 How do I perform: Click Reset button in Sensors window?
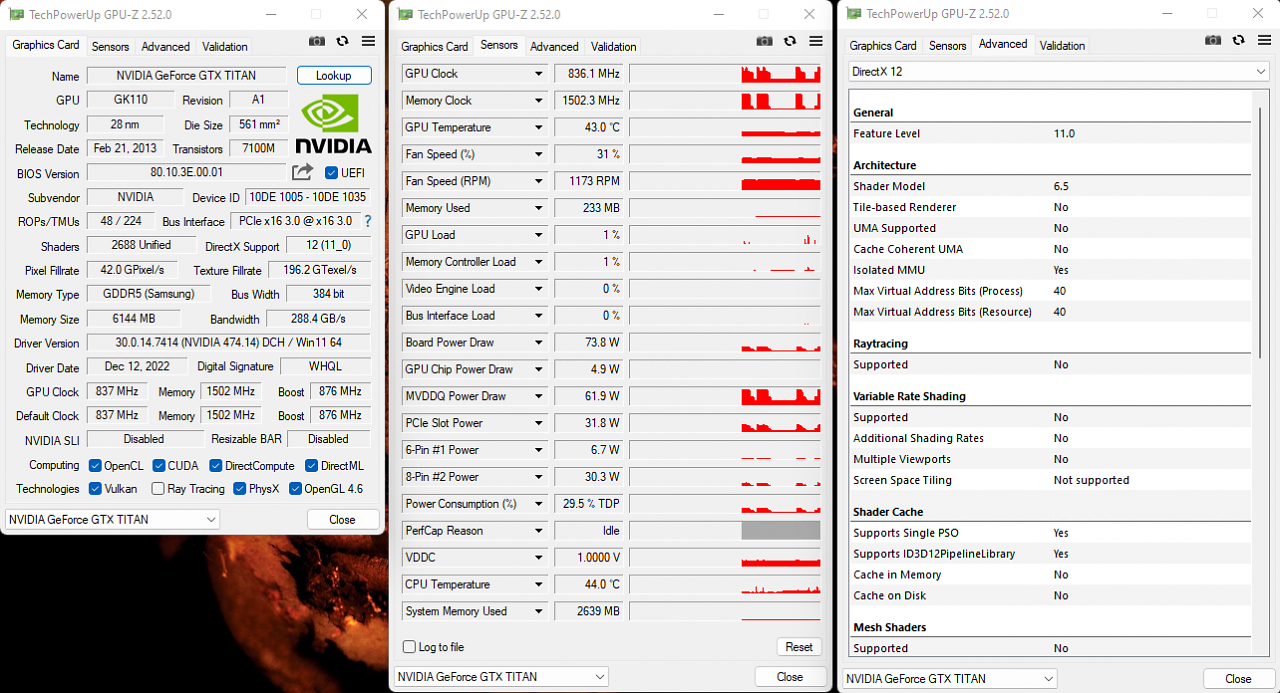tap(799, 647)
